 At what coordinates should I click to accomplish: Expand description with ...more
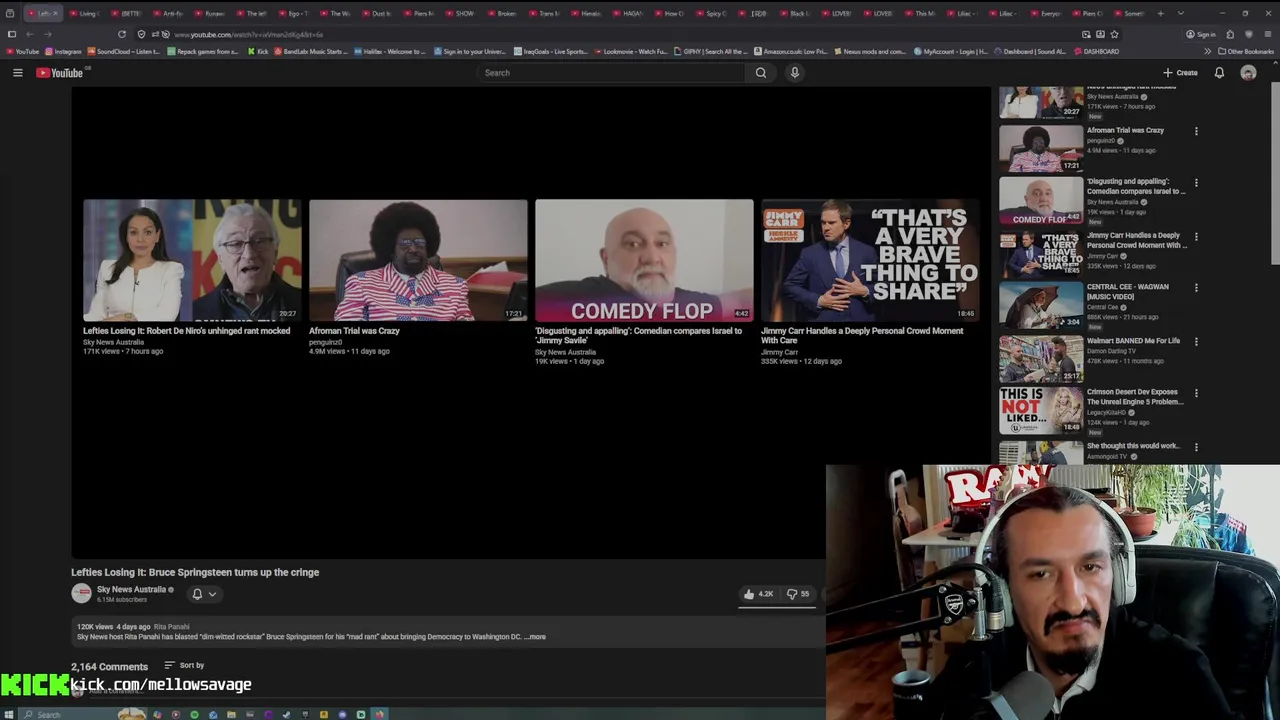click(536, 637)
